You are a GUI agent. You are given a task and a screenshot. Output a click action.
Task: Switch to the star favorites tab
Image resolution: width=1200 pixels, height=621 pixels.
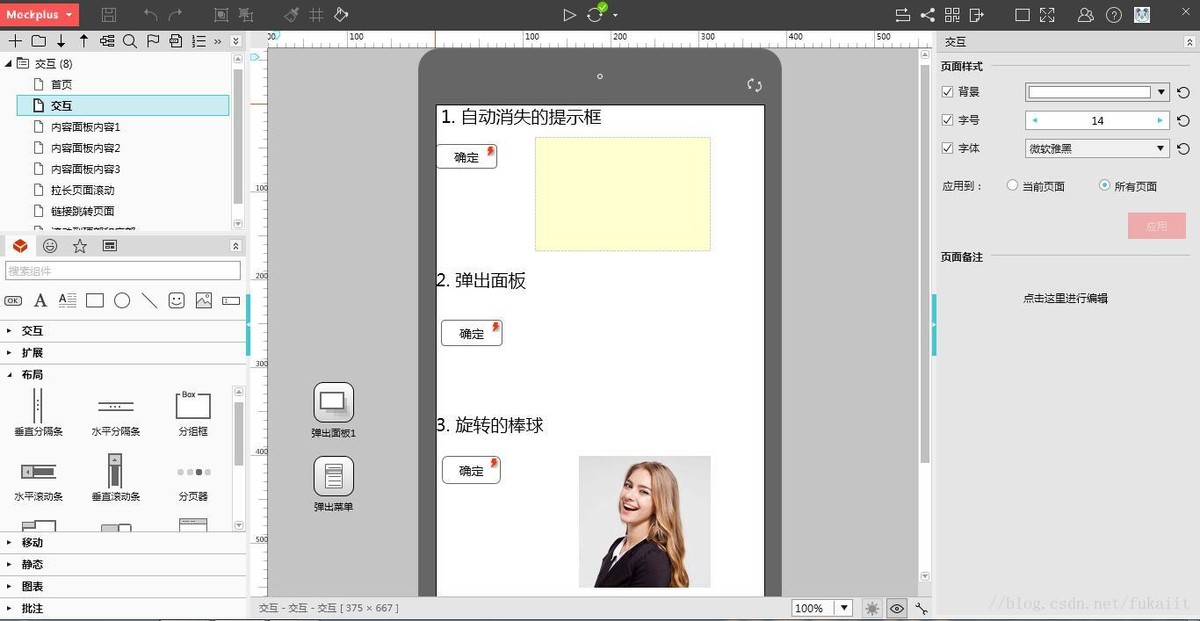(x=80, y=246)
